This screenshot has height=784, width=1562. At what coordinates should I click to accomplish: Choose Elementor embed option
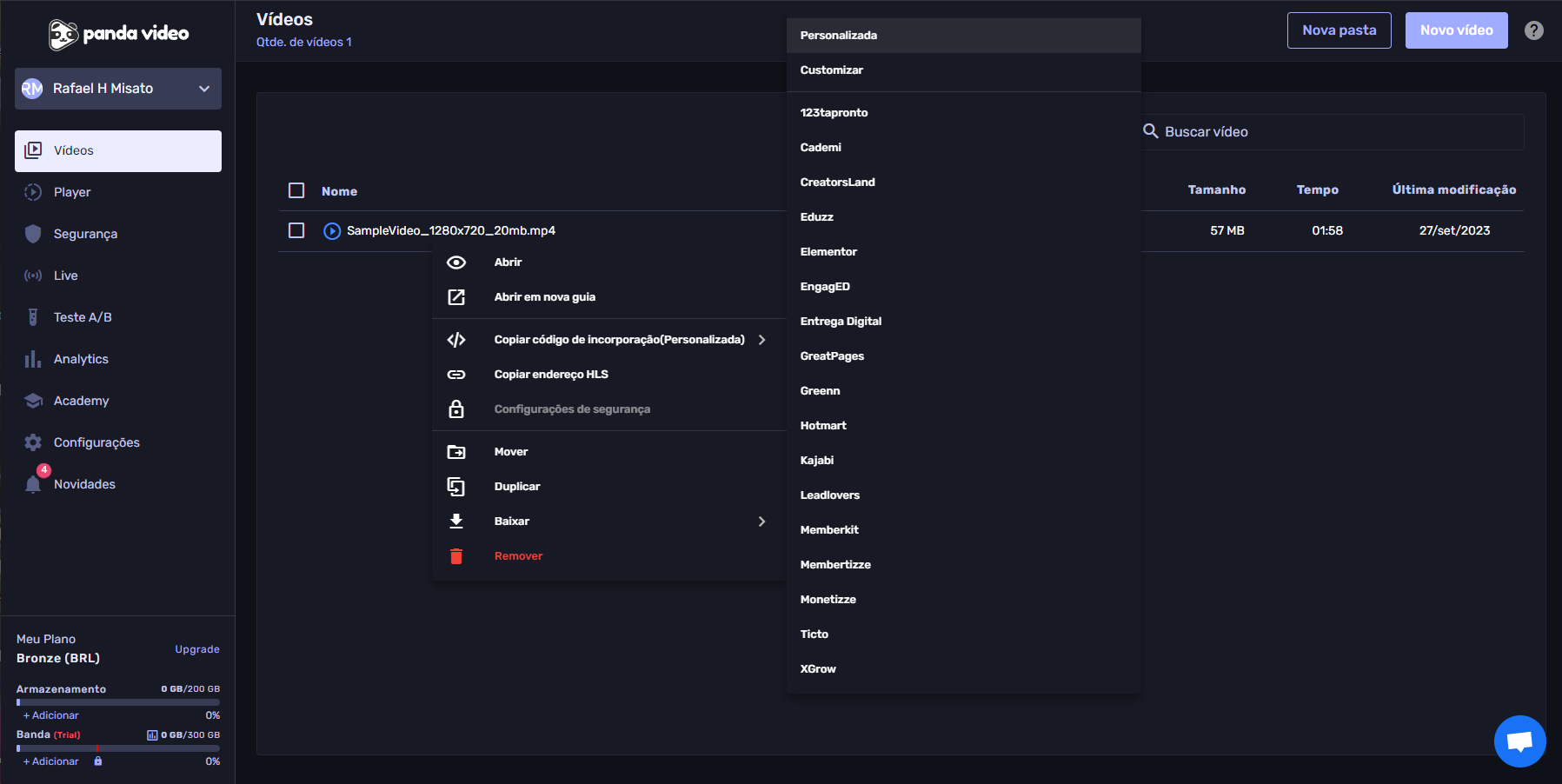pyautogui.click(x=964, y=252)
